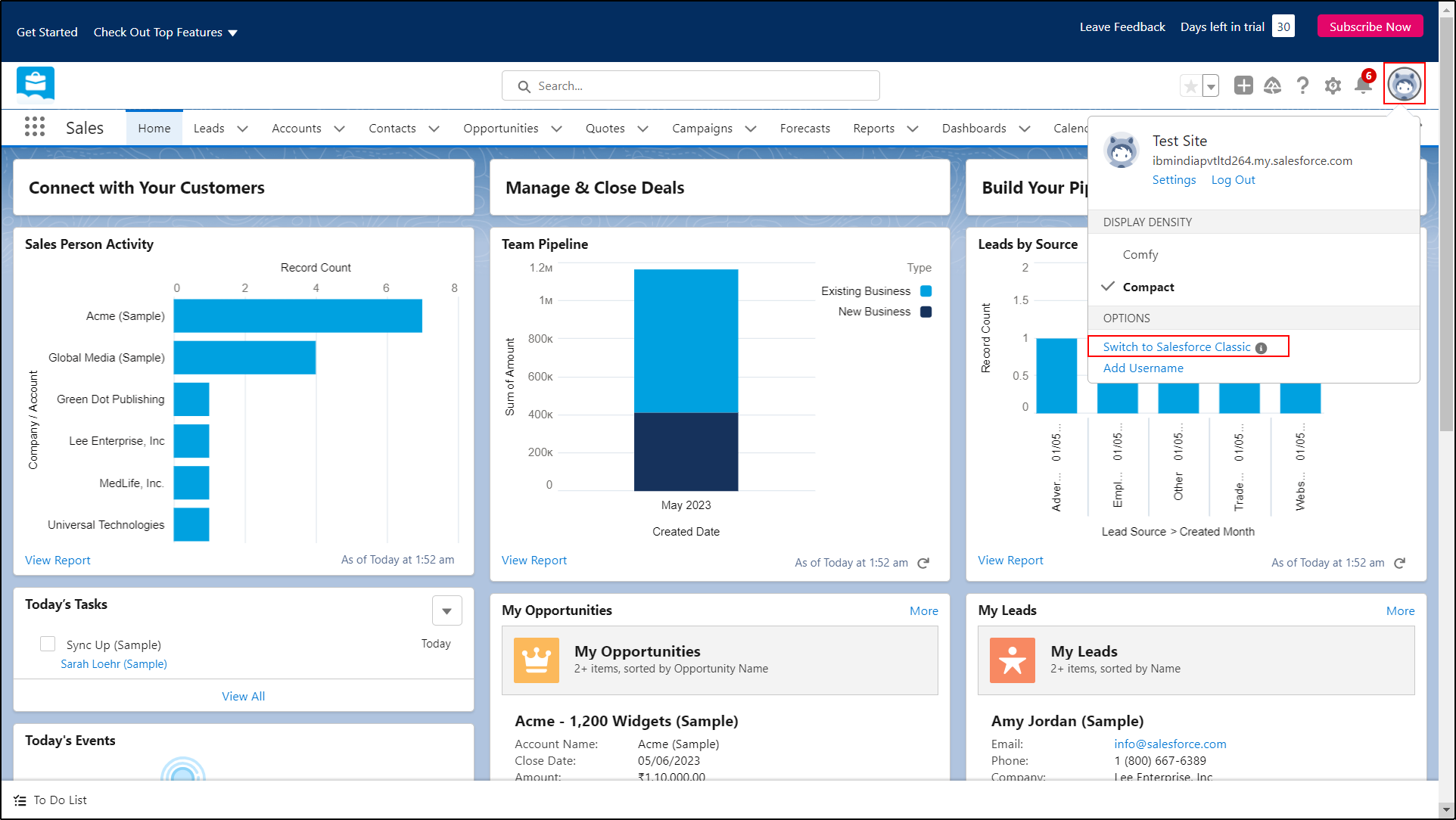Click the My Opportunities crown icon
Viewport: 1456px width, 820px height.
pos(537,660)
